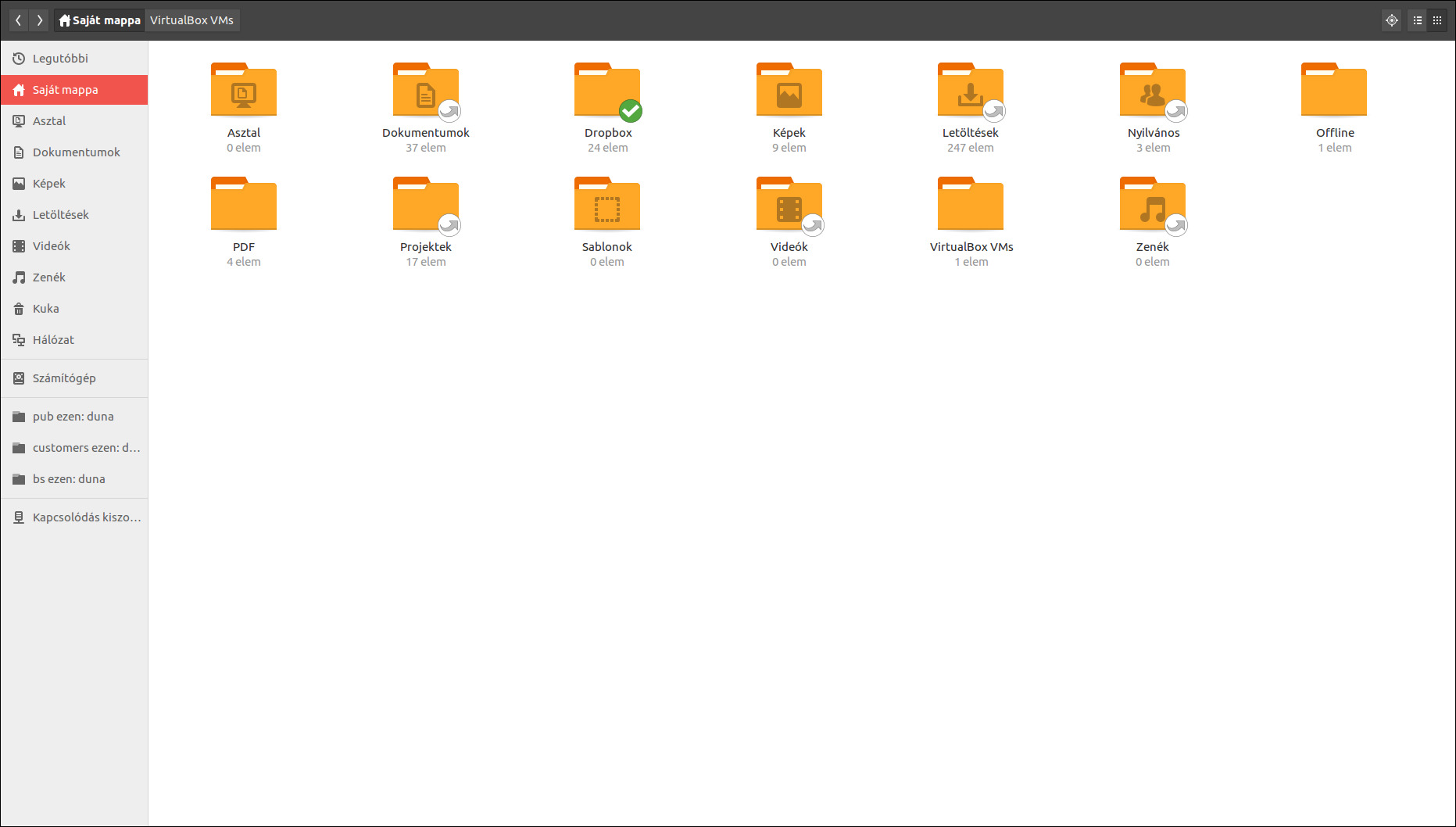The width and height of the screenshot is (1456, 827).
Task: Open Hálózat in the sidebar
Action: 74,340
